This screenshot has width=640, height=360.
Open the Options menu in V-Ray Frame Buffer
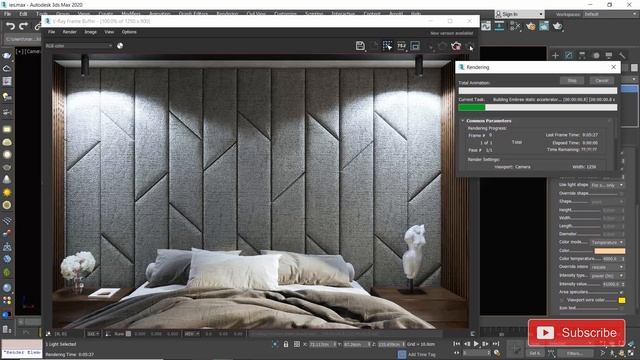[x=129, y=32]
